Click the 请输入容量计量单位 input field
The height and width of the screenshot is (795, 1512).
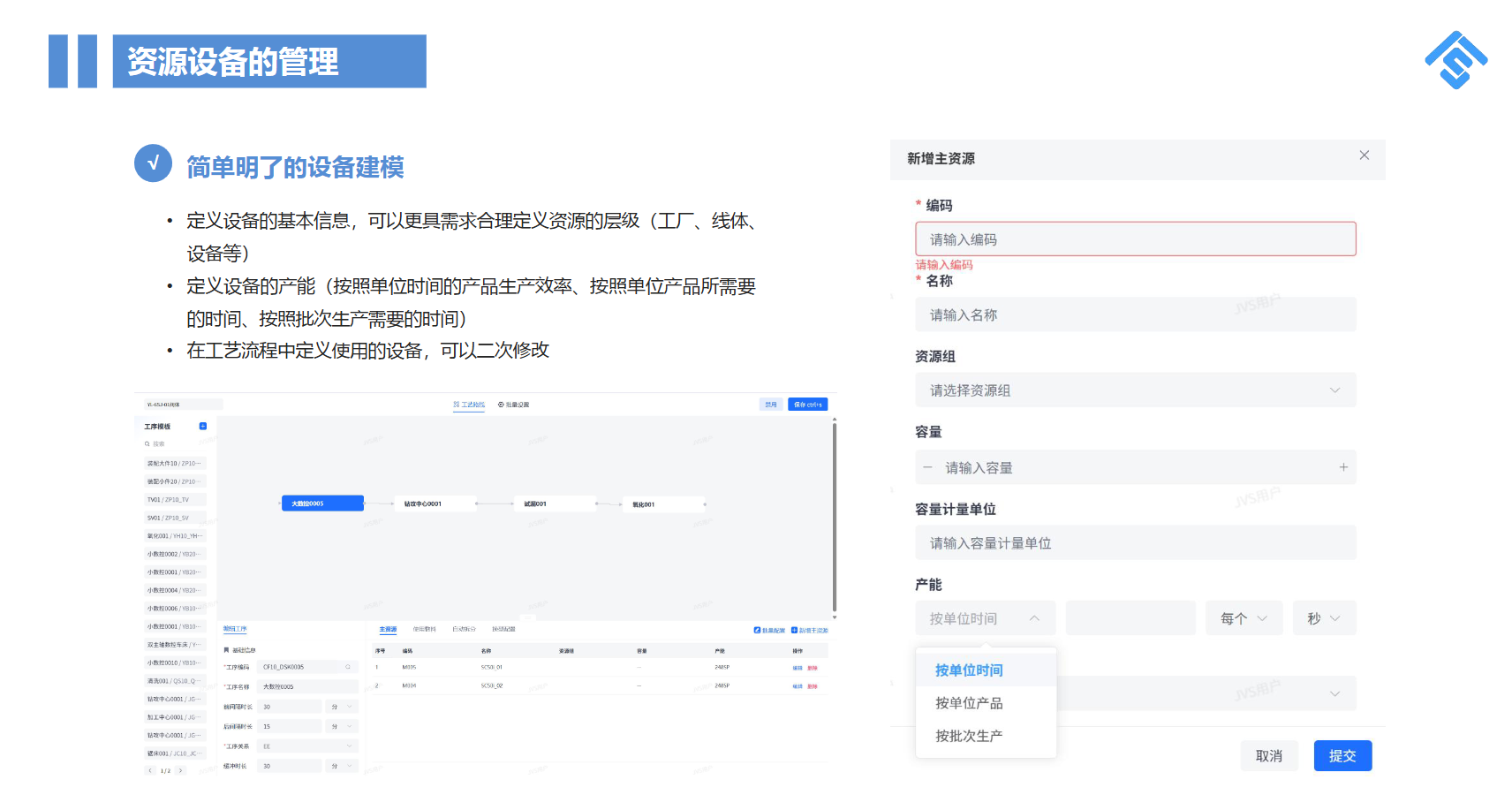(x=1136, y=542)
